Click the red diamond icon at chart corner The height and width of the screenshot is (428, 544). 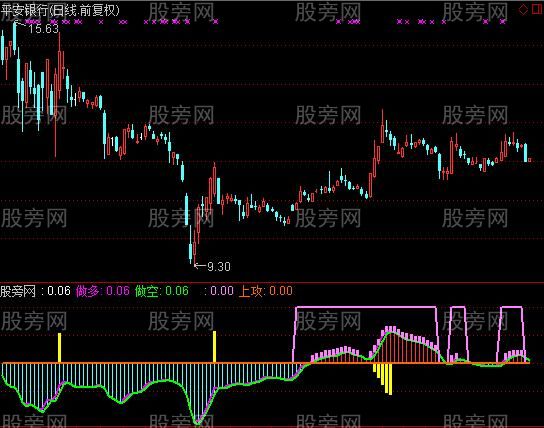[523, 9]
